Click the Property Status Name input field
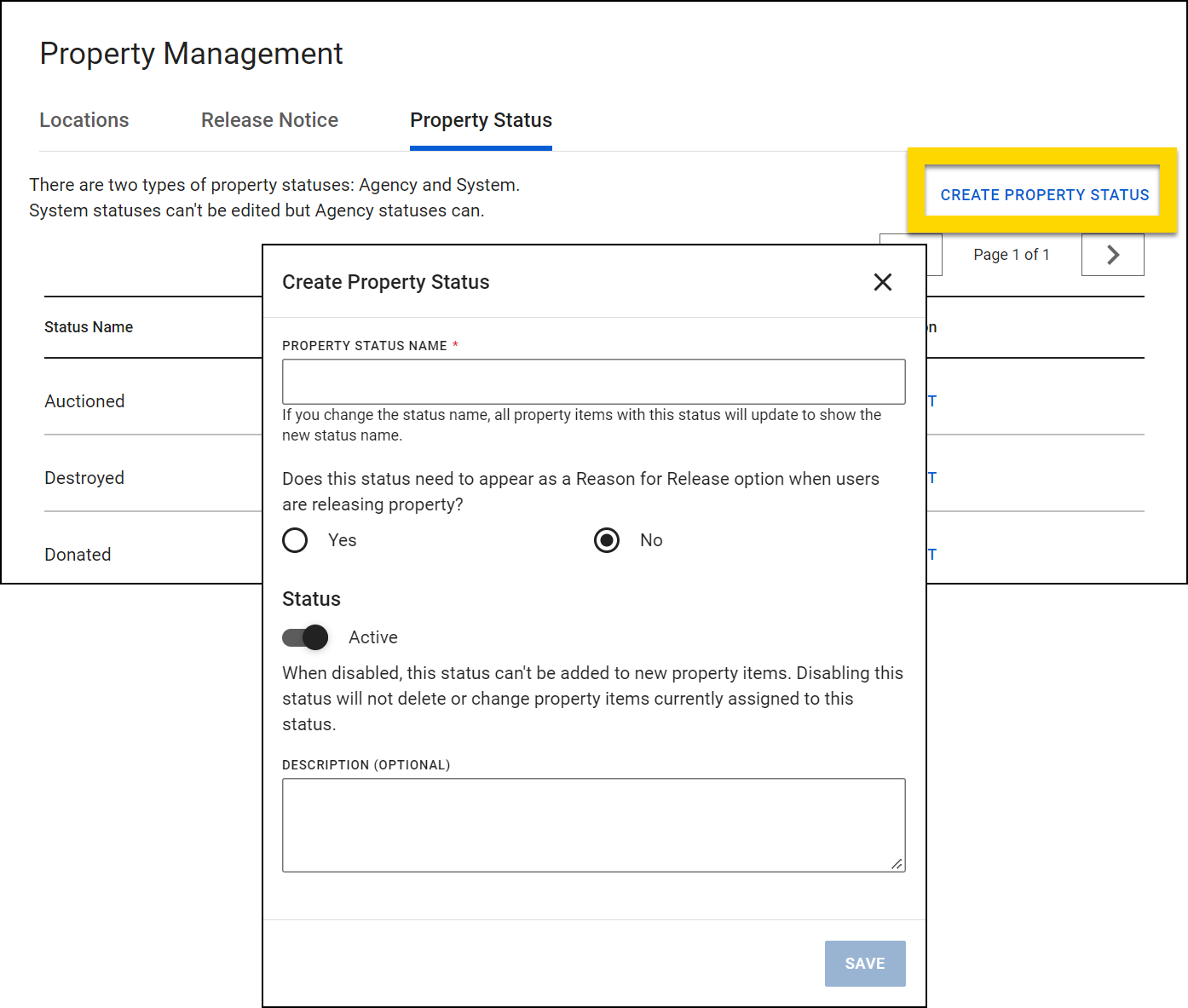Viewport: 1188px width, 1008px height. tap(593, 381)
